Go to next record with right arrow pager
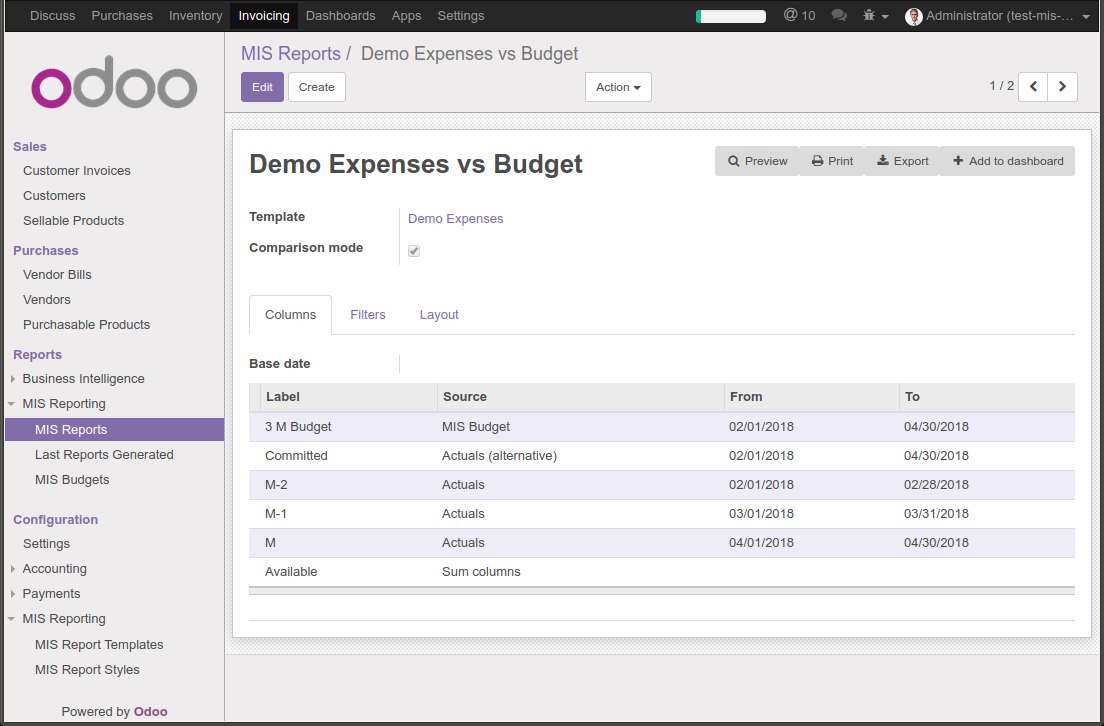1104x726 pixels. tap(1062, 87)
